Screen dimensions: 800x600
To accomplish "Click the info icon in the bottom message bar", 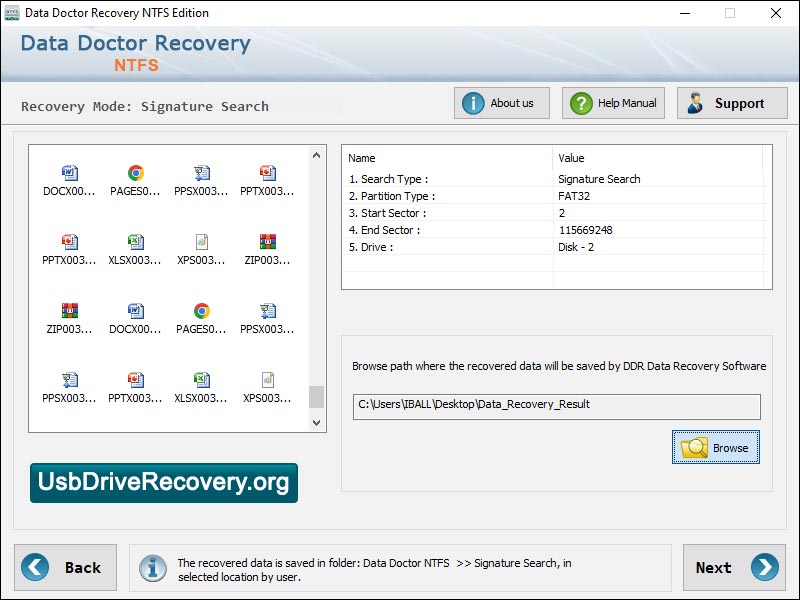I will click(x=152, y=567).
